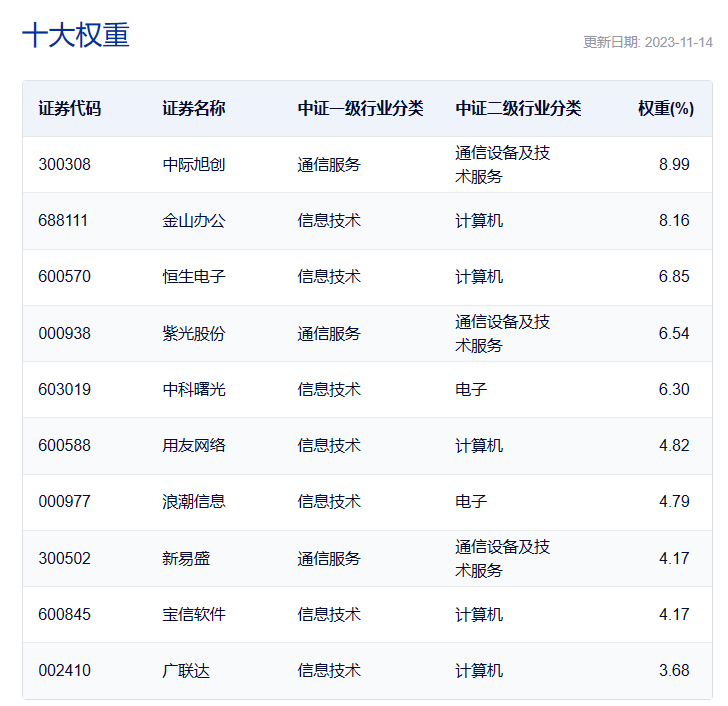728x706 pixels.
Task: Click stock code 300502
Action: pos(65,558)
